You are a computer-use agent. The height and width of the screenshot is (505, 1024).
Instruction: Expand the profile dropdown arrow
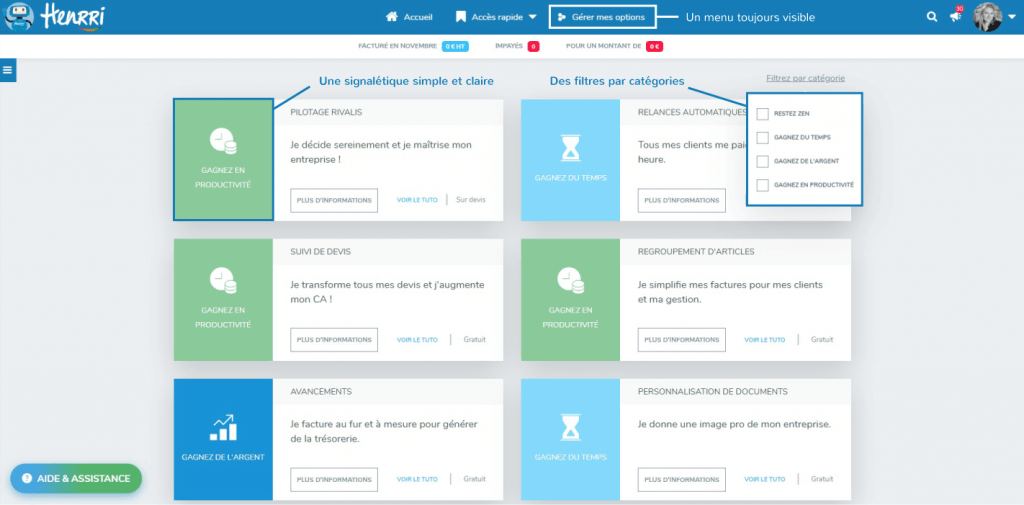pyautogui.click(x=1012, y=18)
